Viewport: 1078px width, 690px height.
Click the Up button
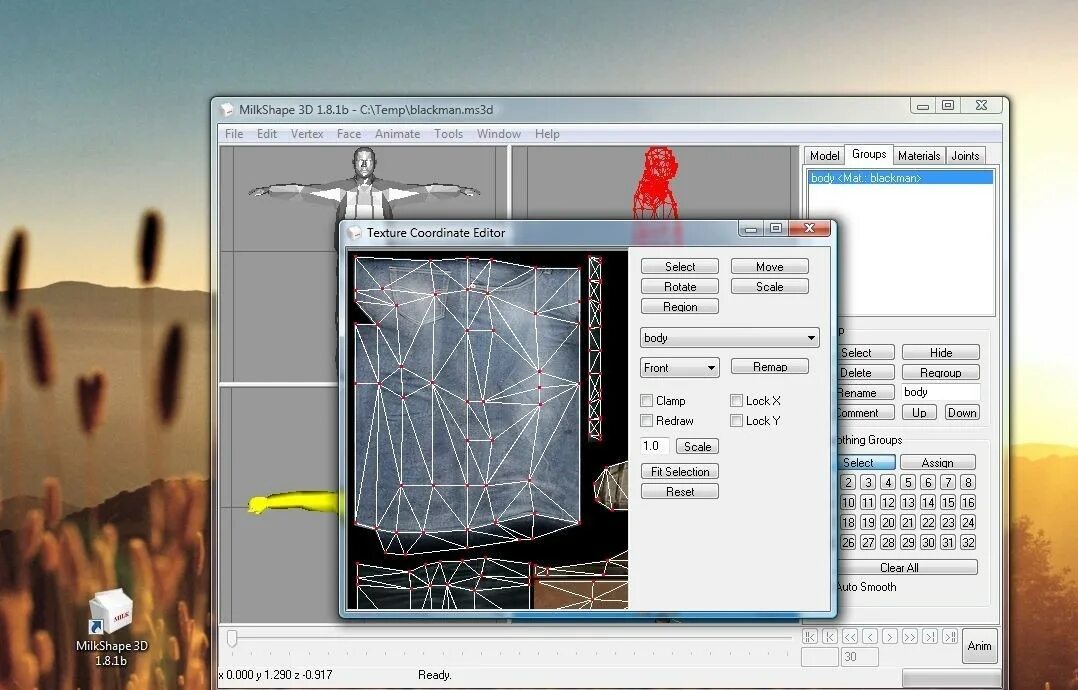[x=919, y=412]
